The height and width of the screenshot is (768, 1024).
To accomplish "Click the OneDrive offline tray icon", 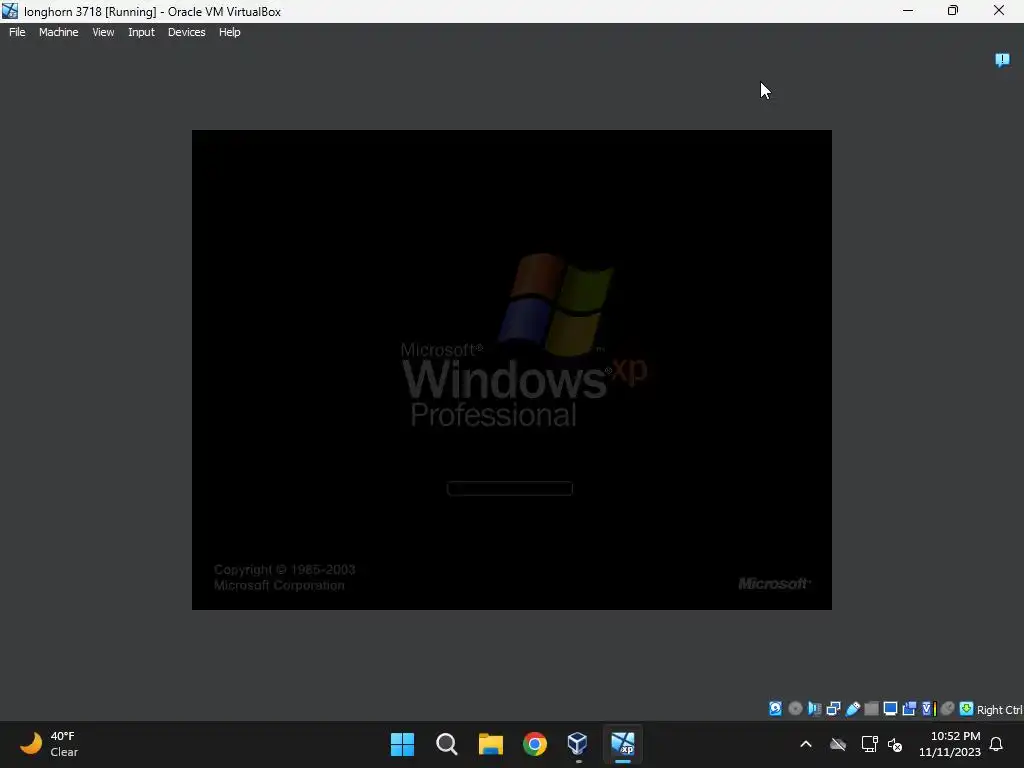I will click(838, 744).
